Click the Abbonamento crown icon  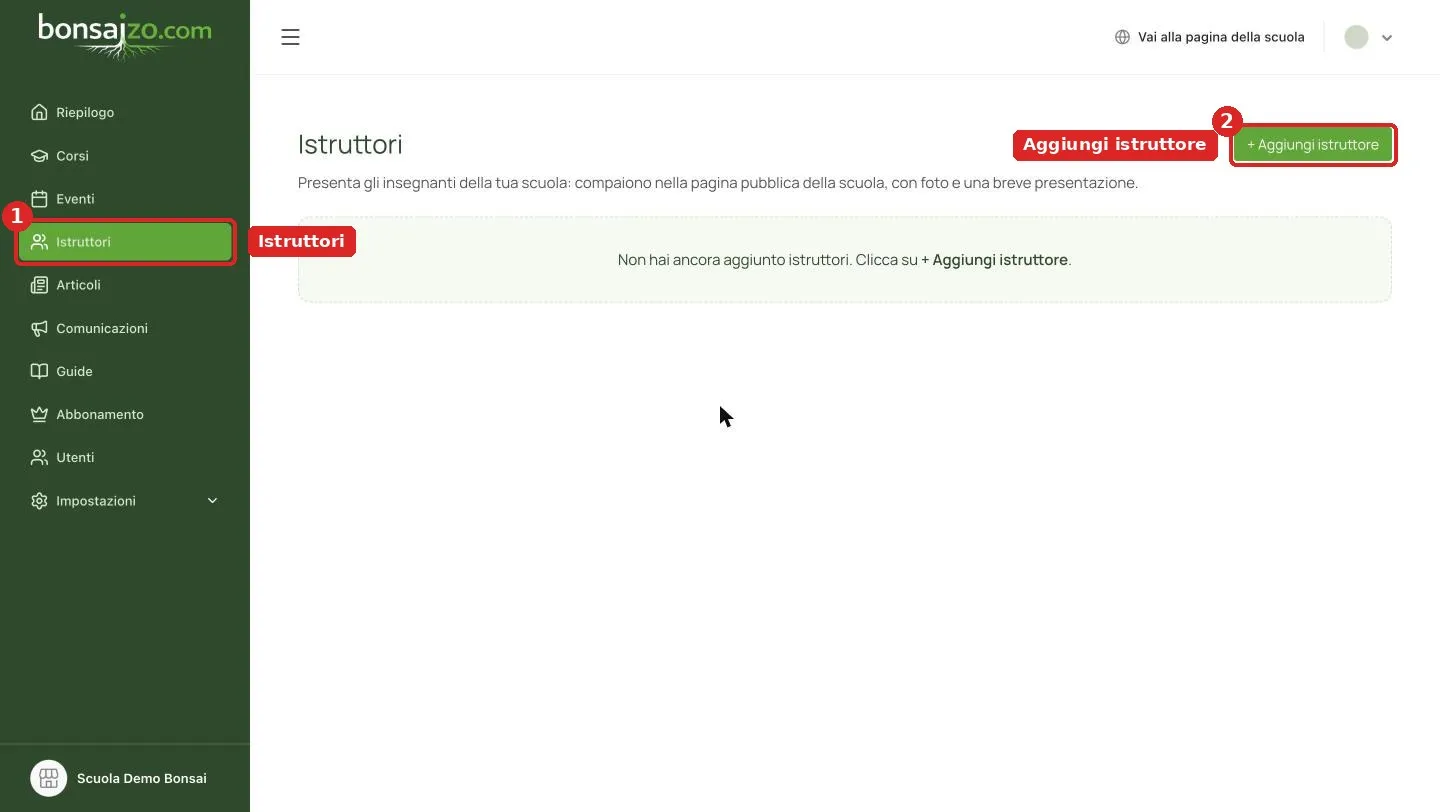(39, 413)
